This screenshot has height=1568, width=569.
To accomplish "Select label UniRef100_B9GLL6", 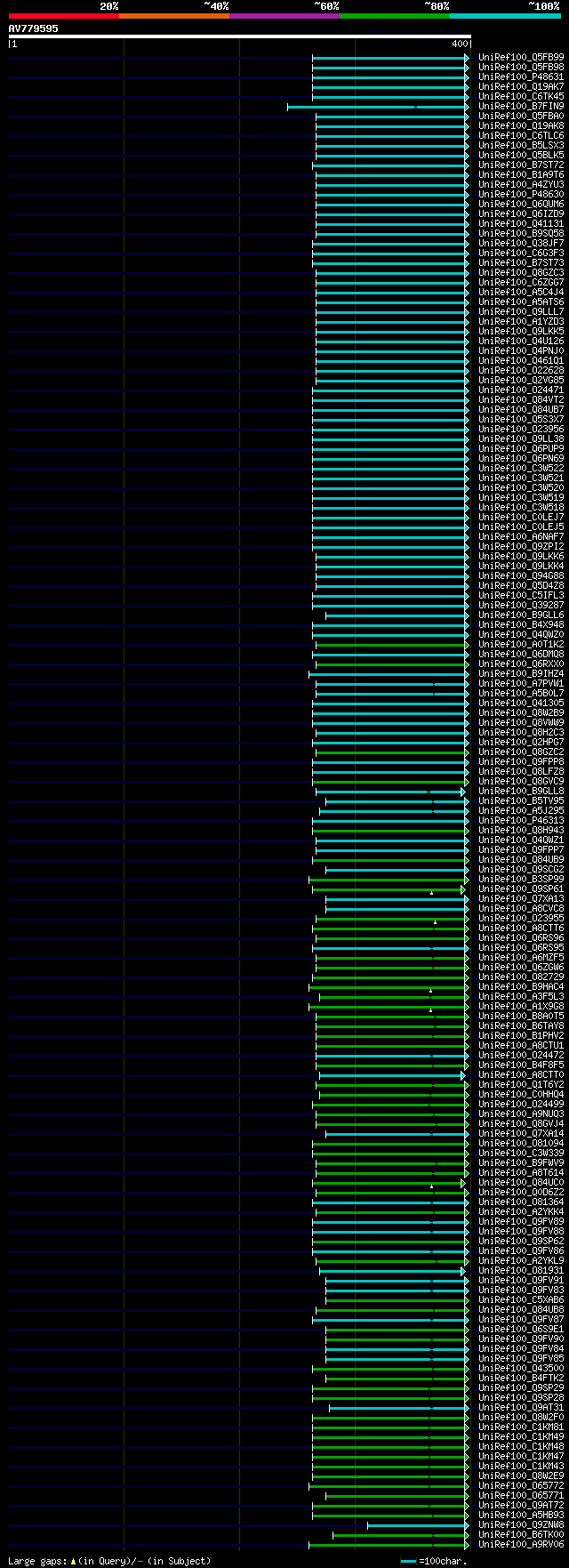I will point(521,615).
